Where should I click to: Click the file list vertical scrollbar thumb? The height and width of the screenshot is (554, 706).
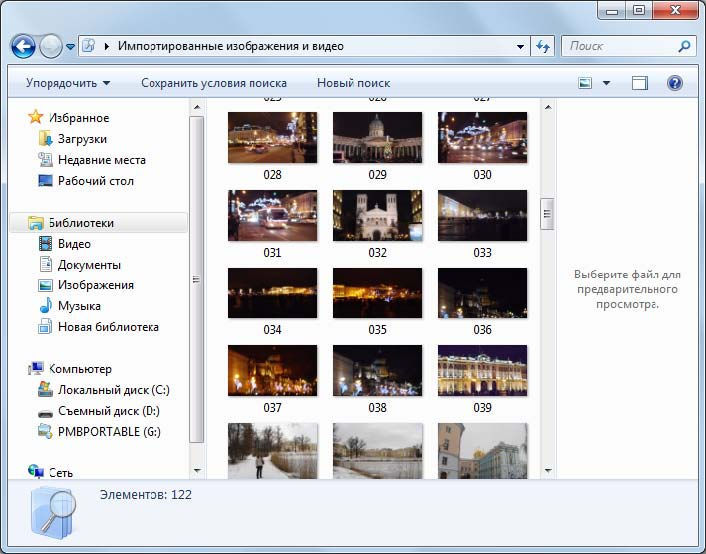(547, 214)
